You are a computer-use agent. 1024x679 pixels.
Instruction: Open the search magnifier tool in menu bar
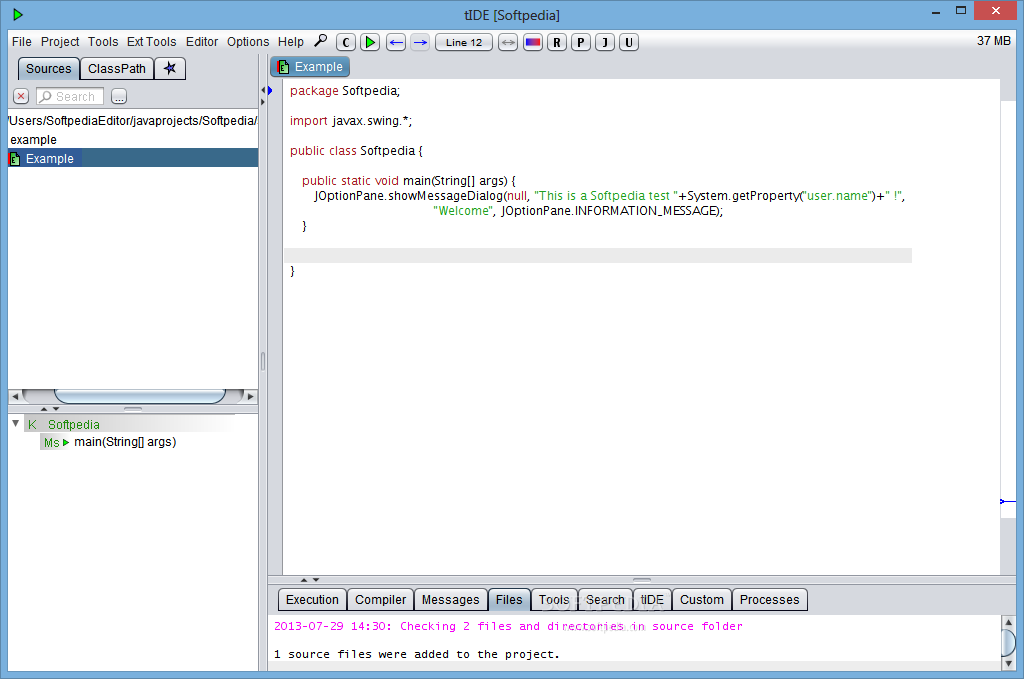(x=320, y=41)
